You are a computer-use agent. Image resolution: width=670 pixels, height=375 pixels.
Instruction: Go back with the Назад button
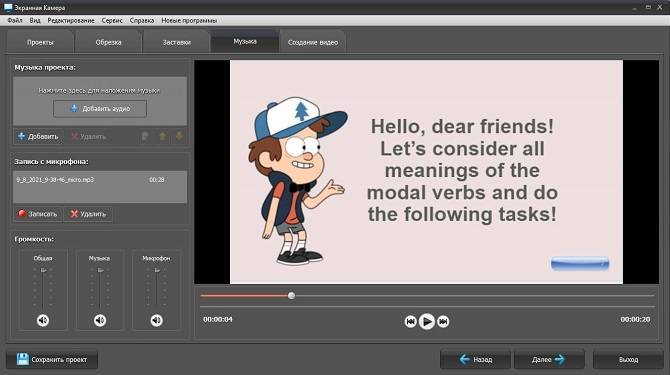(476, 360)
